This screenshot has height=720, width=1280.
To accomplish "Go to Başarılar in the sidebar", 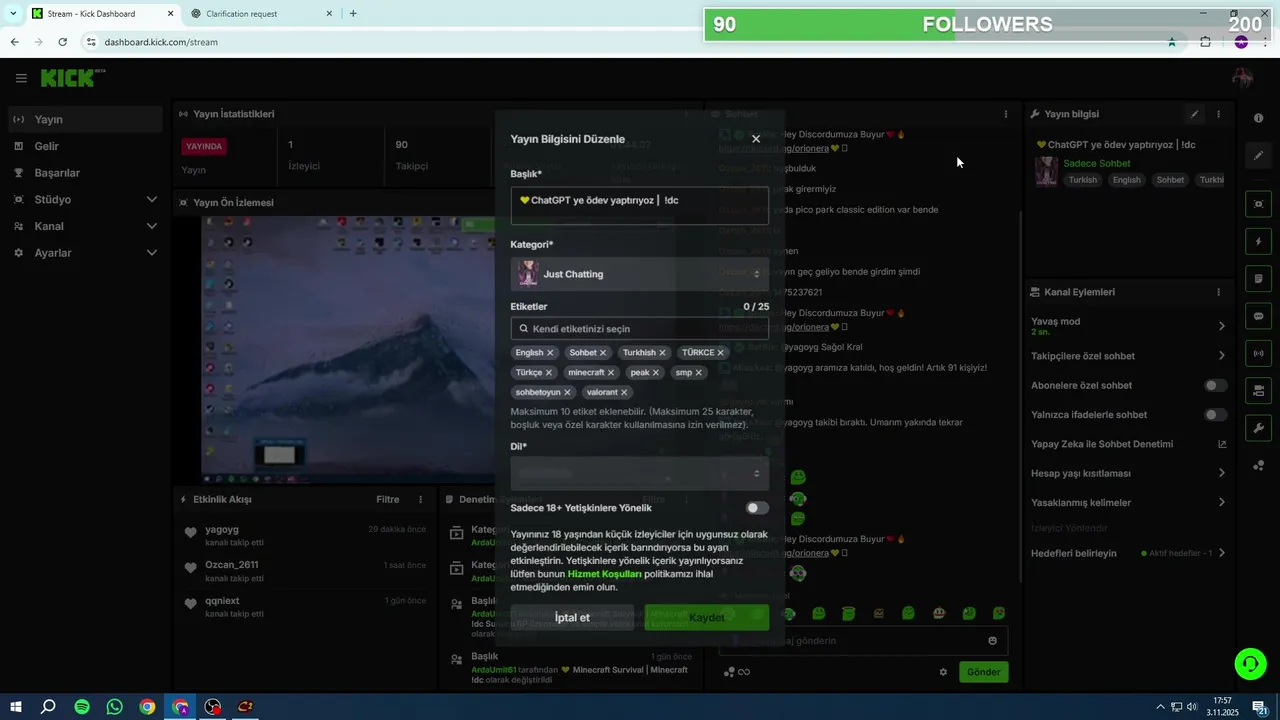I will (85, 173).
